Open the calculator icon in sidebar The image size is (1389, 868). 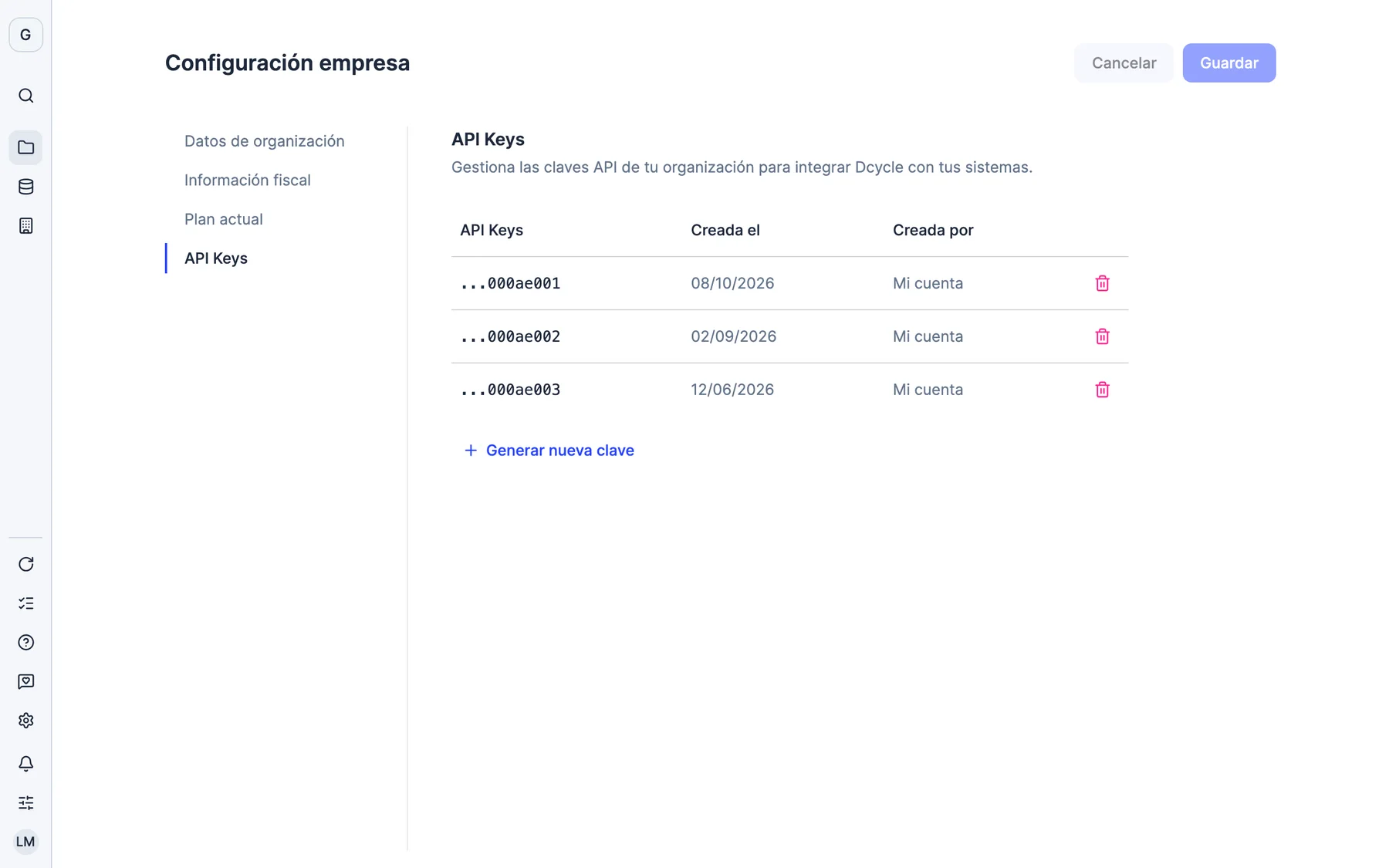(25, 226)
